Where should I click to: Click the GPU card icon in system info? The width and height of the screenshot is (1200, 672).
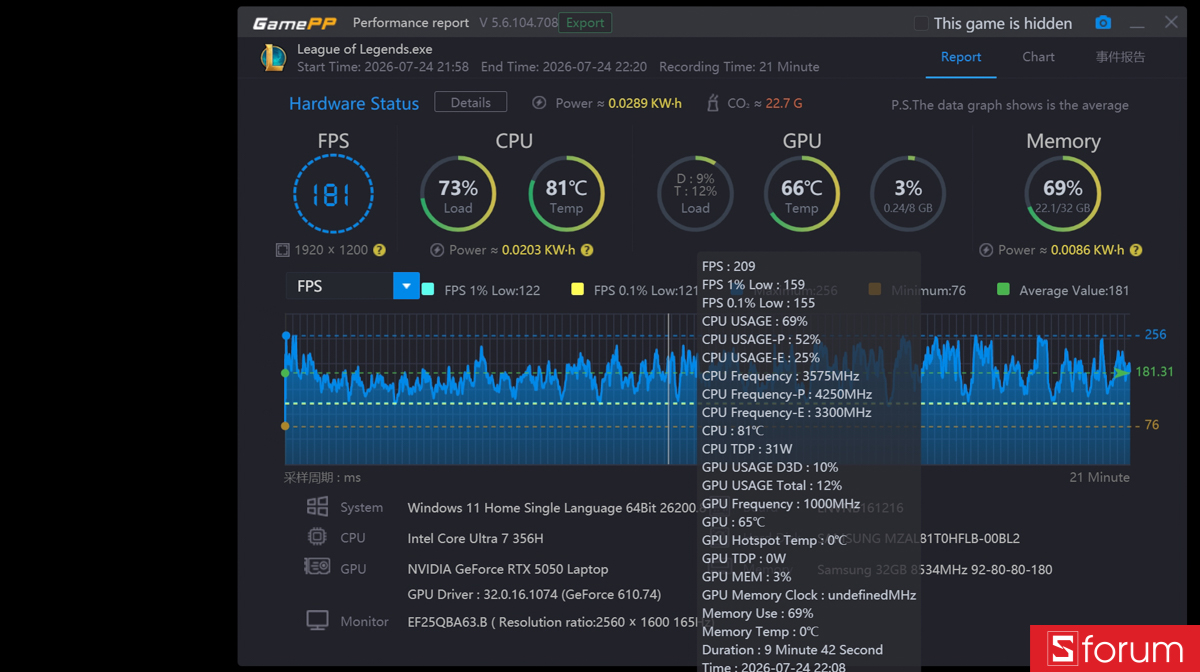click(317, 567)
